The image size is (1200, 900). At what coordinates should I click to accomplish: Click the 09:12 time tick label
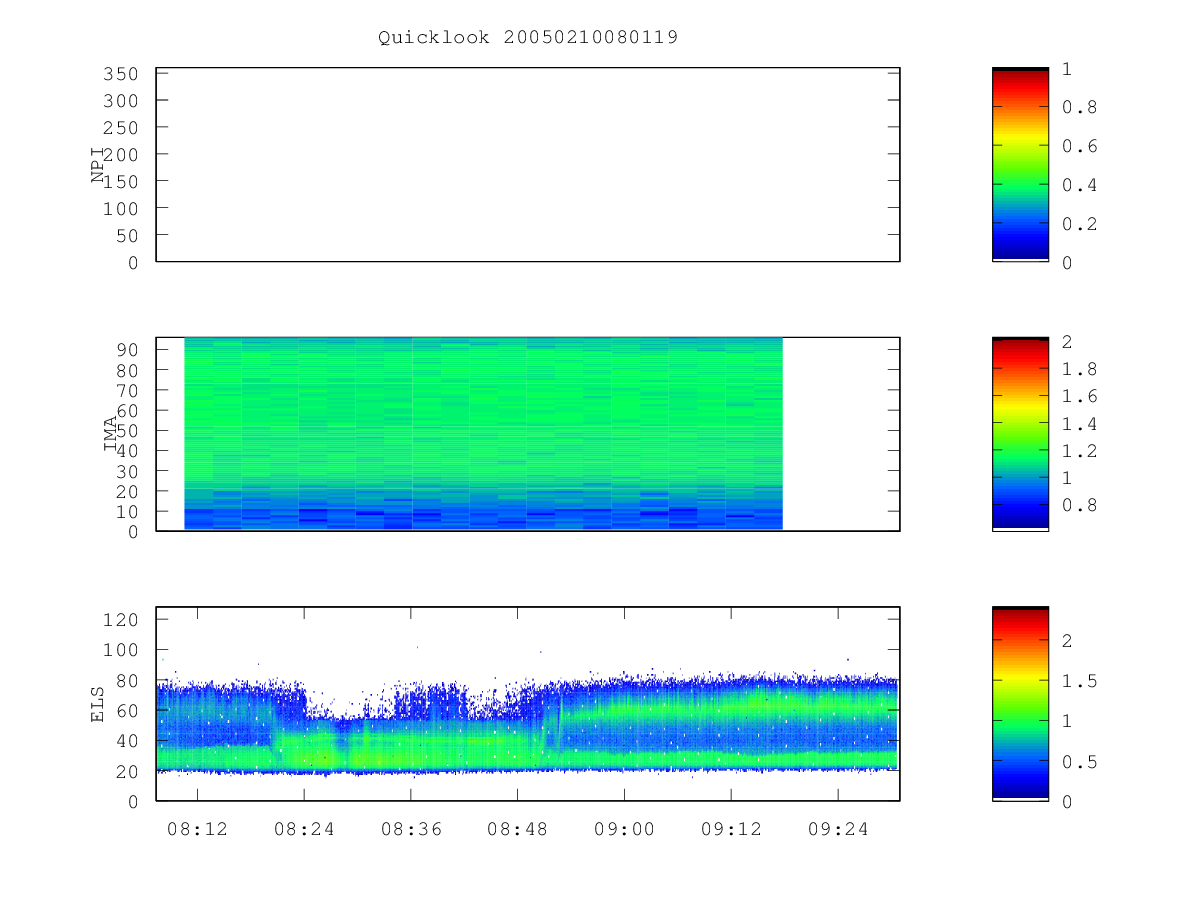click(x=731, y=829)
